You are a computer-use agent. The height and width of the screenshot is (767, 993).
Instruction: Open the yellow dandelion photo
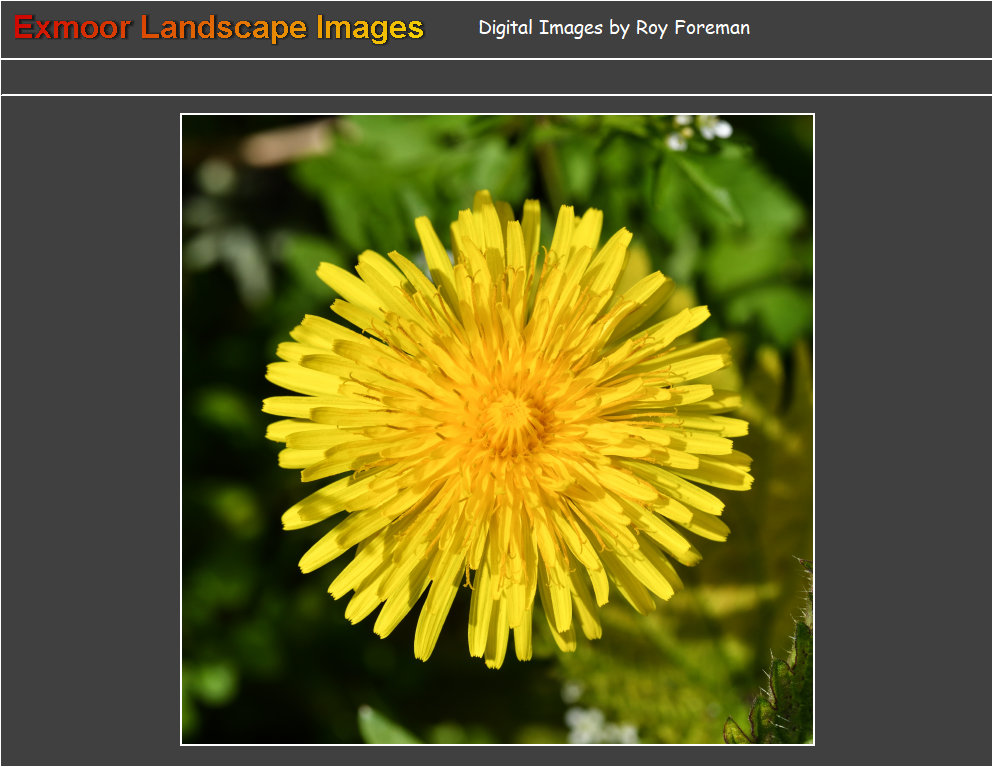[497, 429]
